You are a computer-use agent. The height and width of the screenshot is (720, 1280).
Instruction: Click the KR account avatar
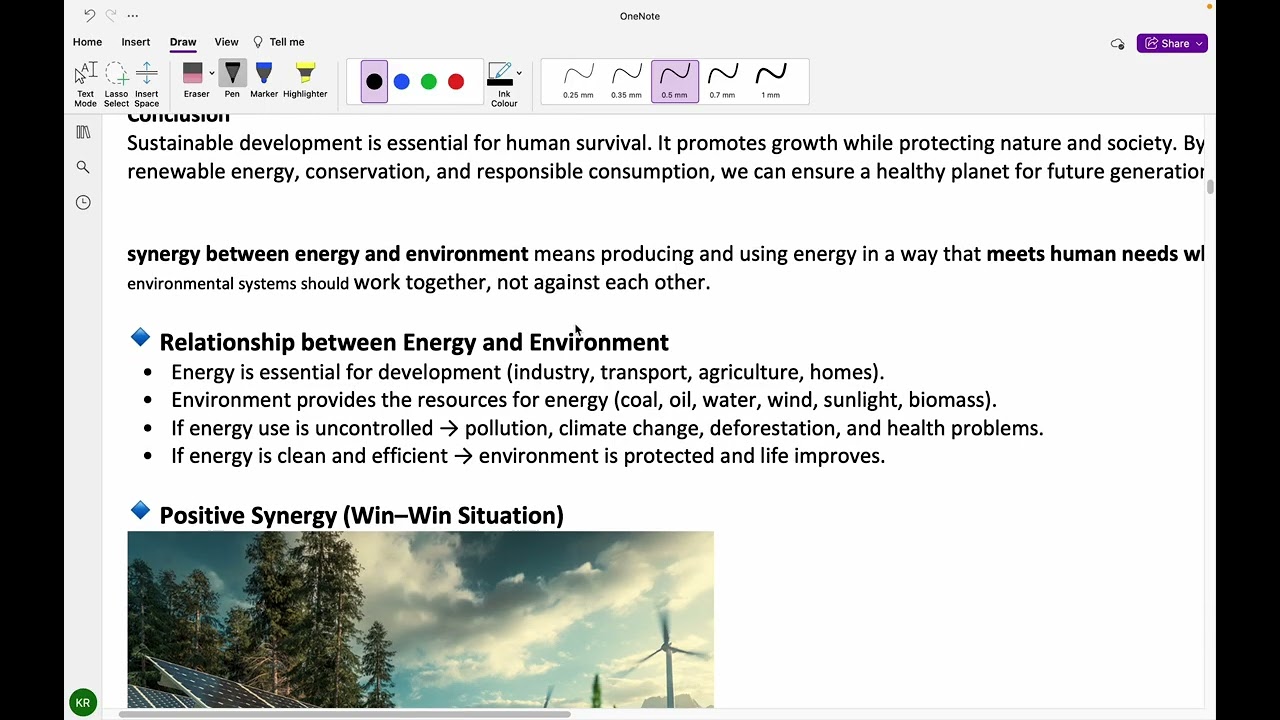83,703
